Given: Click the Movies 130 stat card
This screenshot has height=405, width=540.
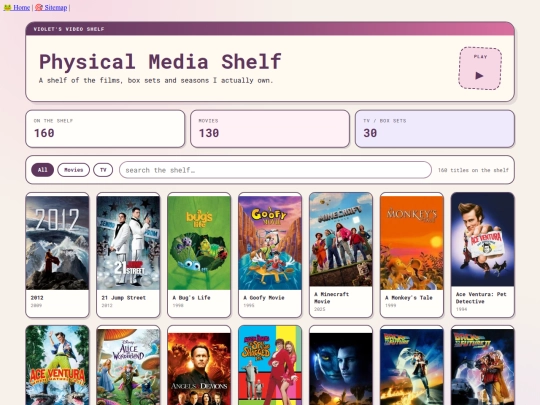Looking at the screenshot, I should 270,129.
